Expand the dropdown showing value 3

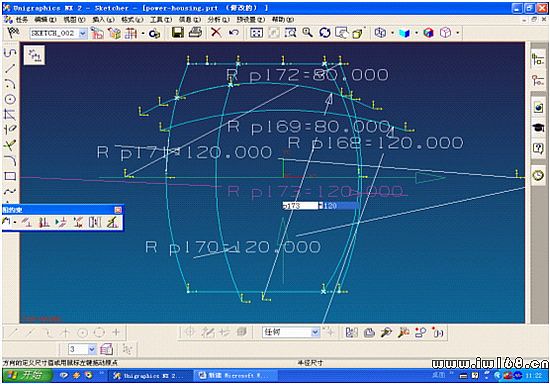[x=92, y=349]
